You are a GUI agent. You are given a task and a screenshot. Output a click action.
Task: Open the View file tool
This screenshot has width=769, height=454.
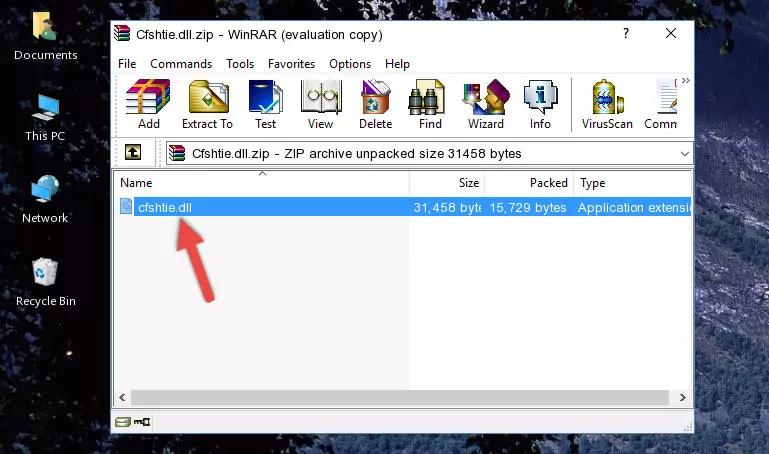click(x=321, y=104)
